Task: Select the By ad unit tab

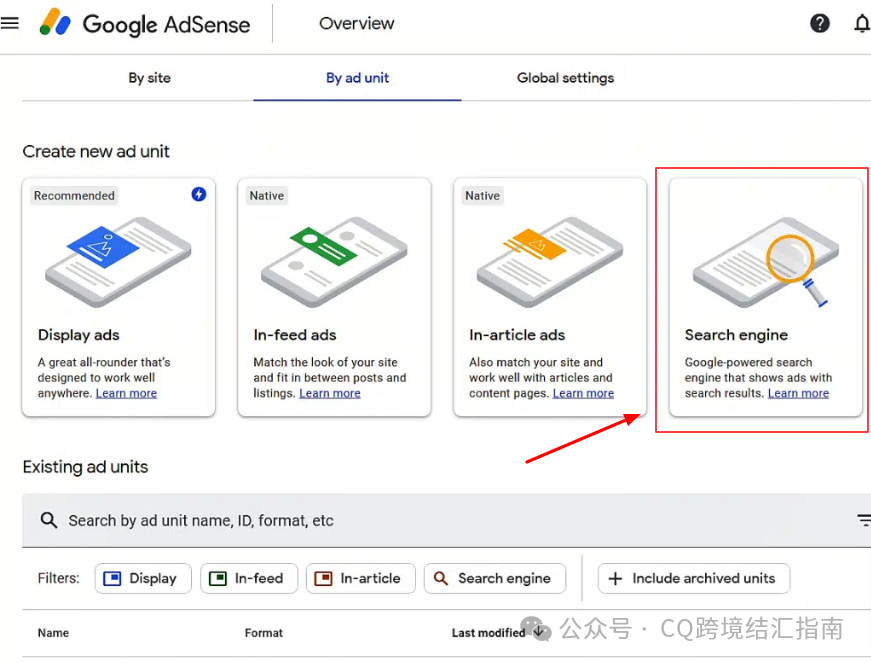Action: click(357, 78)
